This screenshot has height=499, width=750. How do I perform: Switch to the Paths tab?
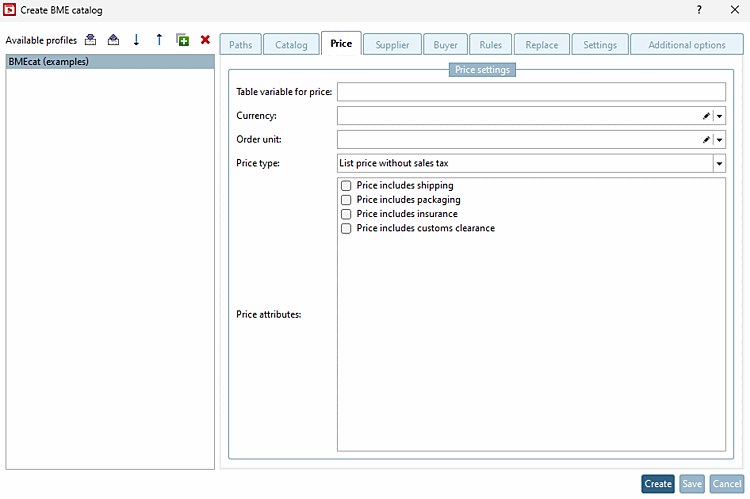coord(241,44)
